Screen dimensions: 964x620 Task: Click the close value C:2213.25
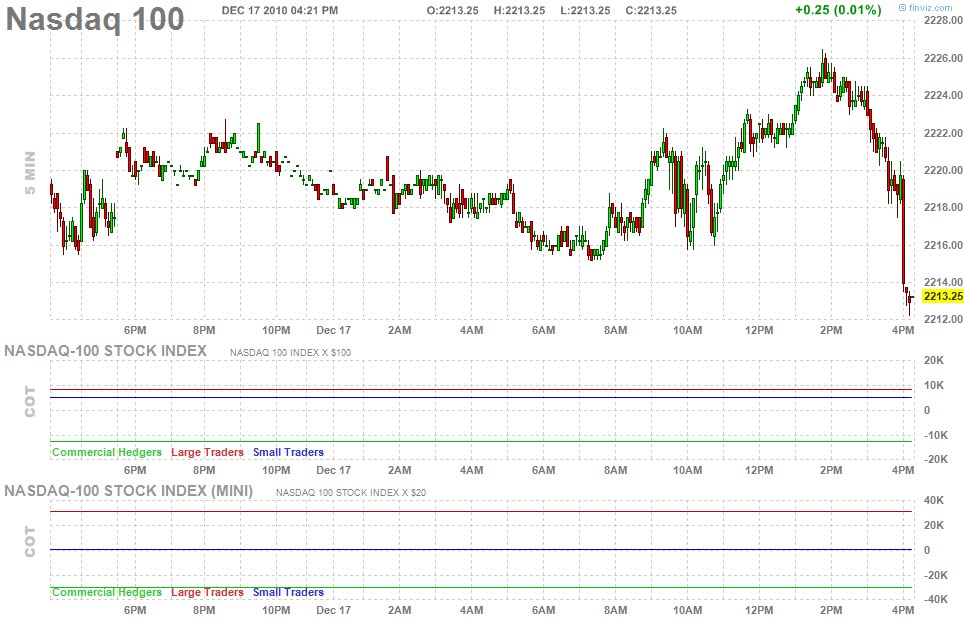[651, 10]
